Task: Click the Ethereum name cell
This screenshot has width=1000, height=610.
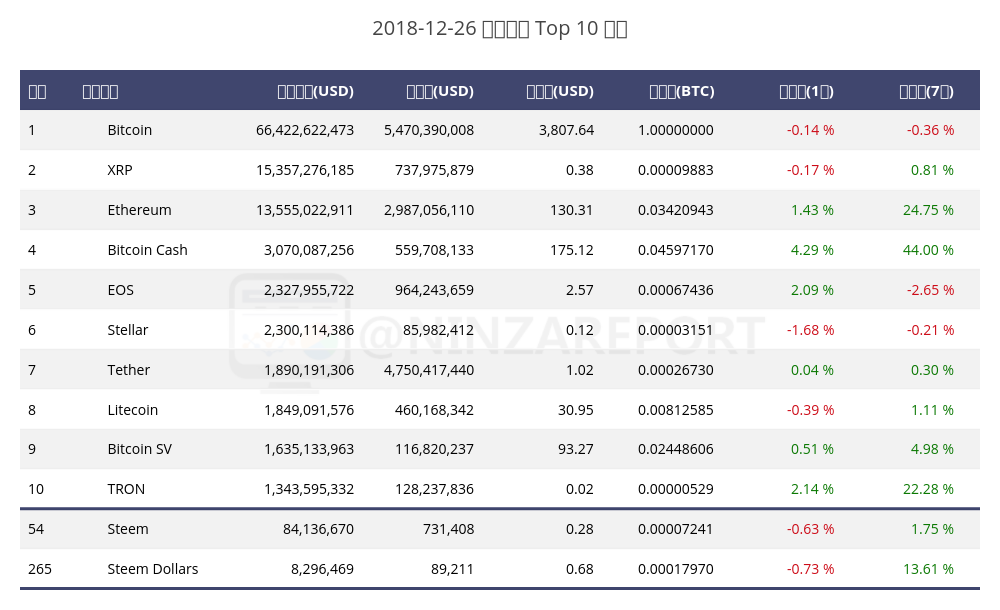Action: pyautogui.click(x=139, y=210)
